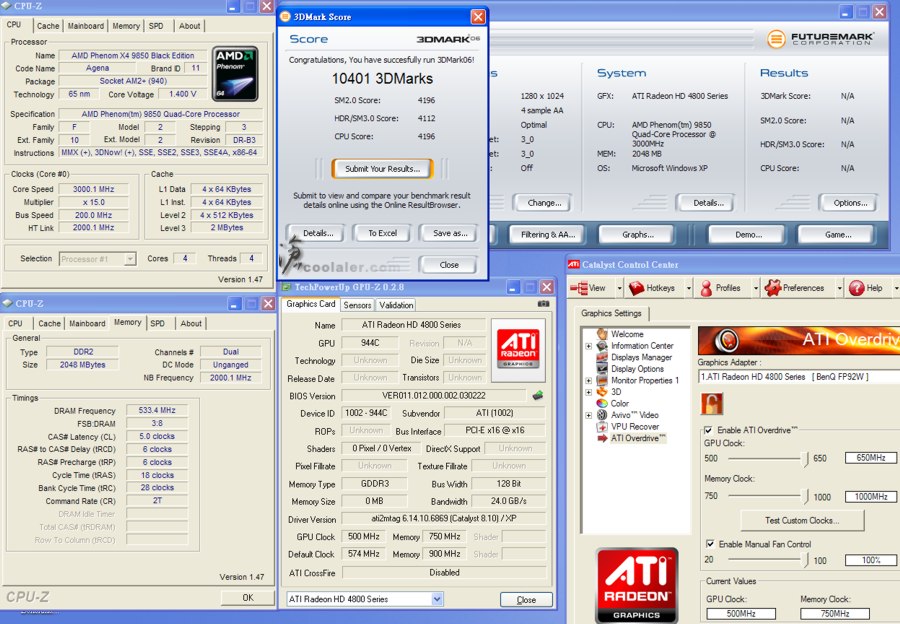Click Close button in GPU-Z window
Screen dimensions: 900x624
526,600
